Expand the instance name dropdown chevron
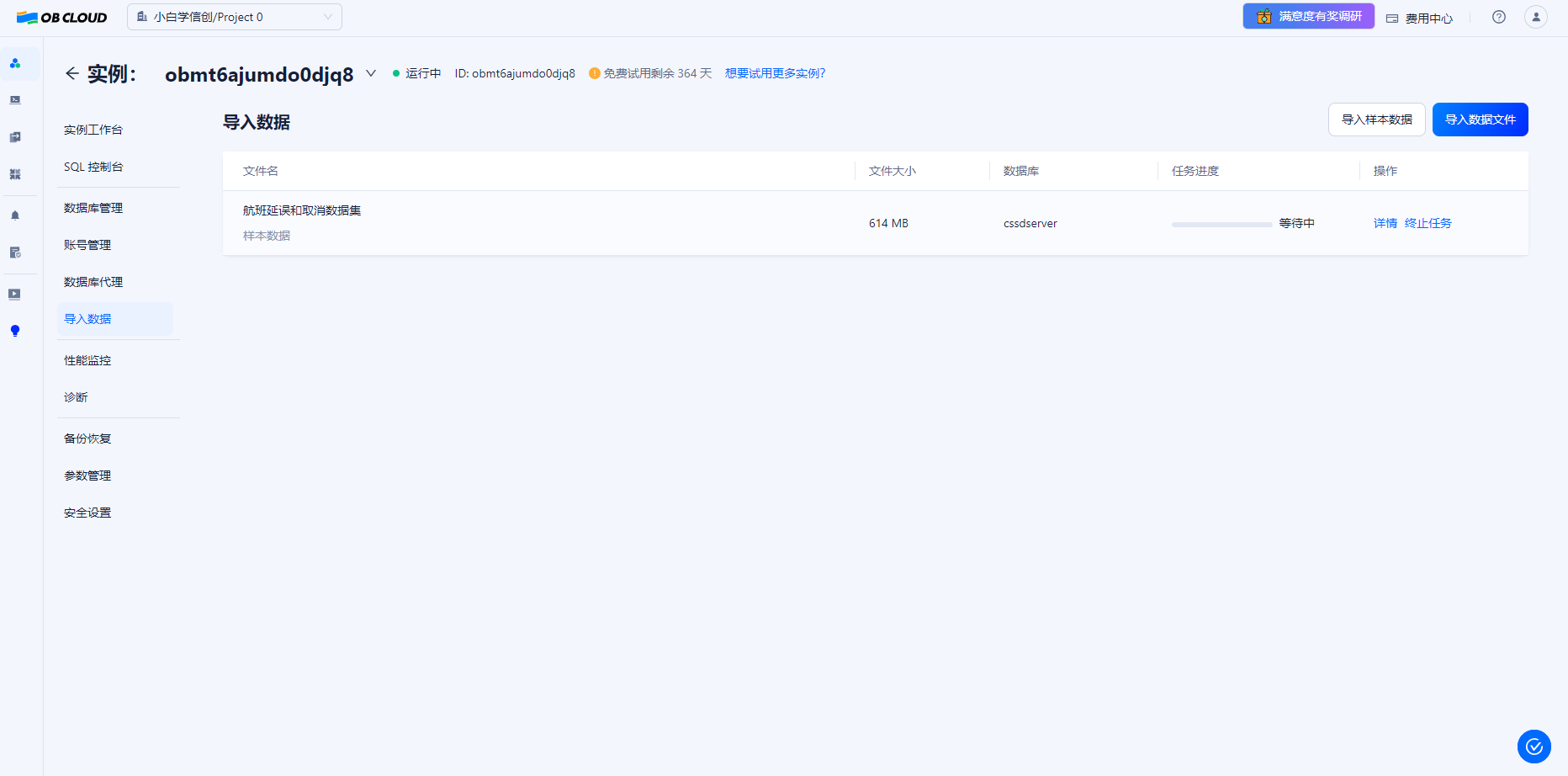1568x776 pixels. (x=371, y=73)
